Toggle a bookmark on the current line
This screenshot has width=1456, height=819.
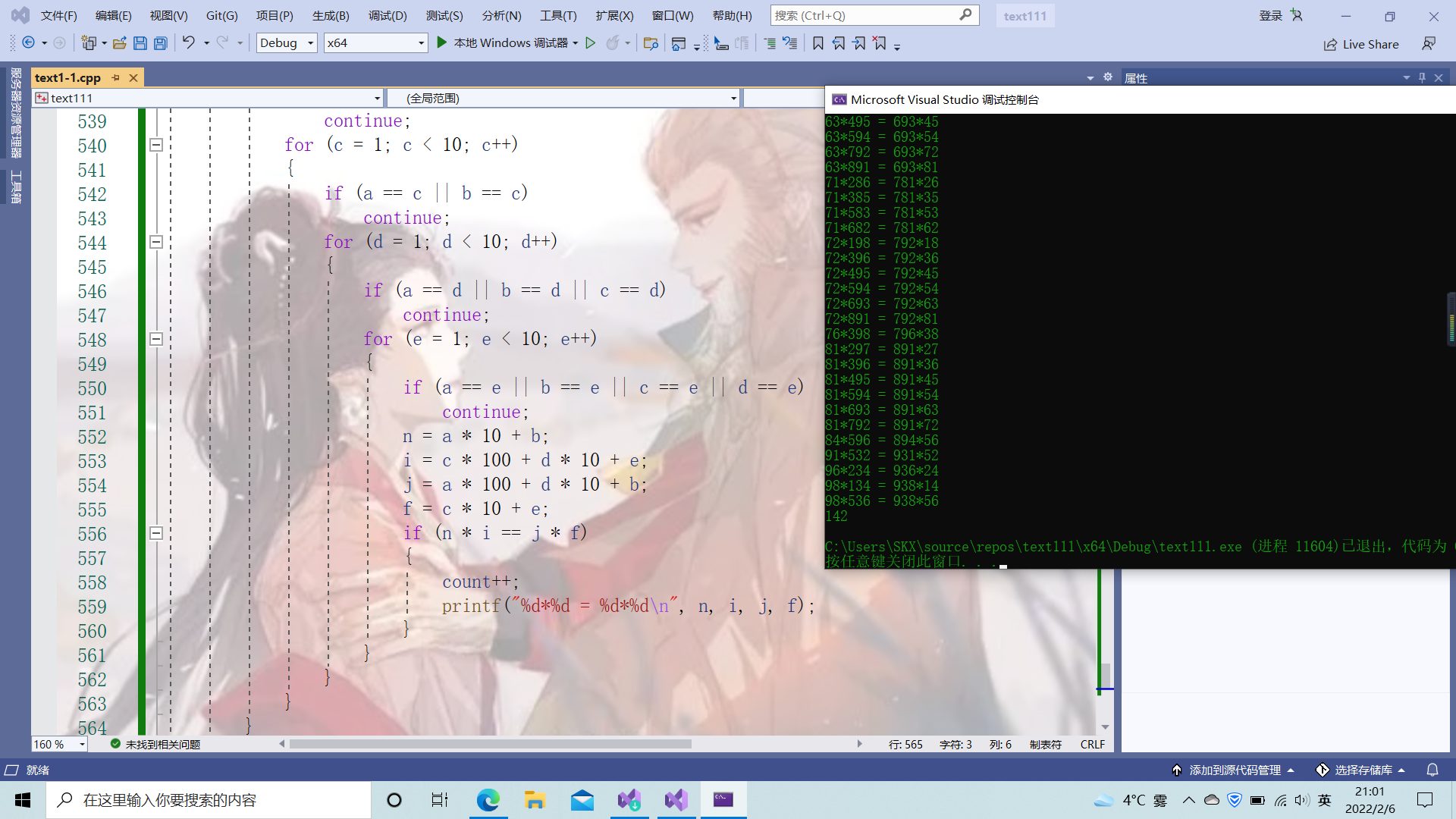(818, 43)
